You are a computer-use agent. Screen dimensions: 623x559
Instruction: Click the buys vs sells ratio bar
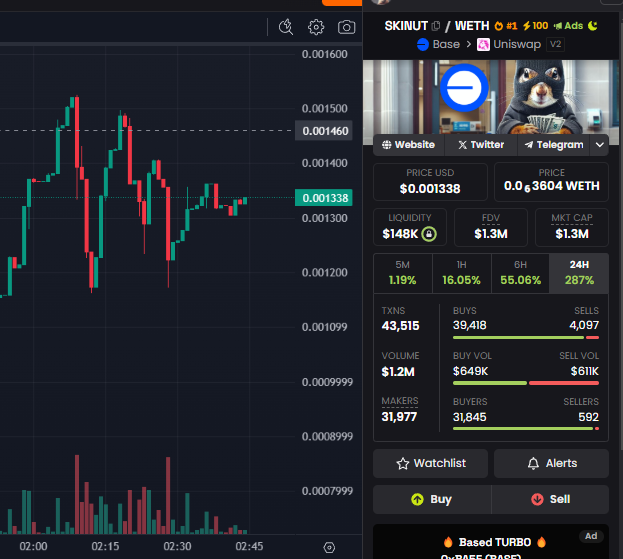pos(526,338)
